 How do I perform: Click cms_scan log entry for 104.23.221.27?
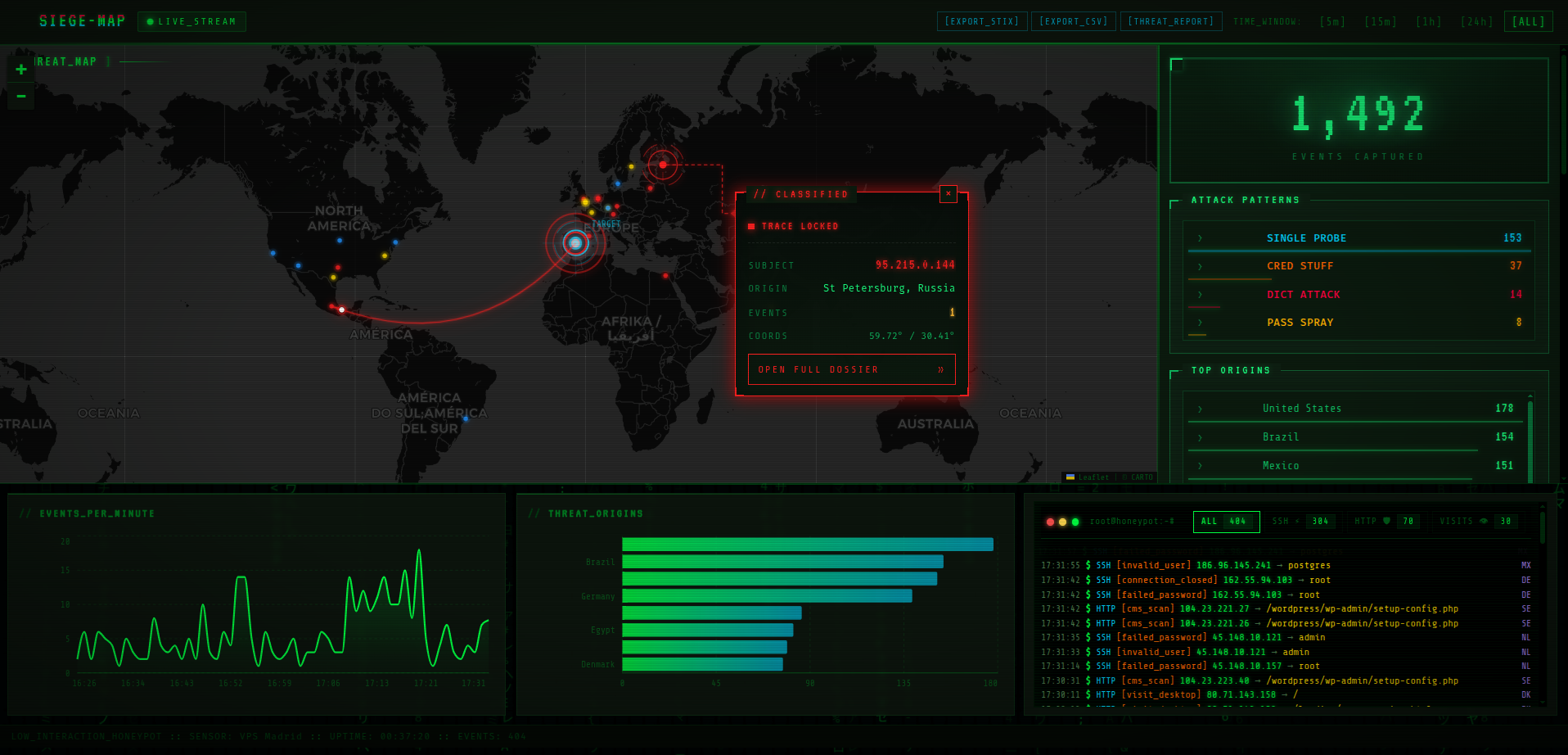(x=1286, y=609)
